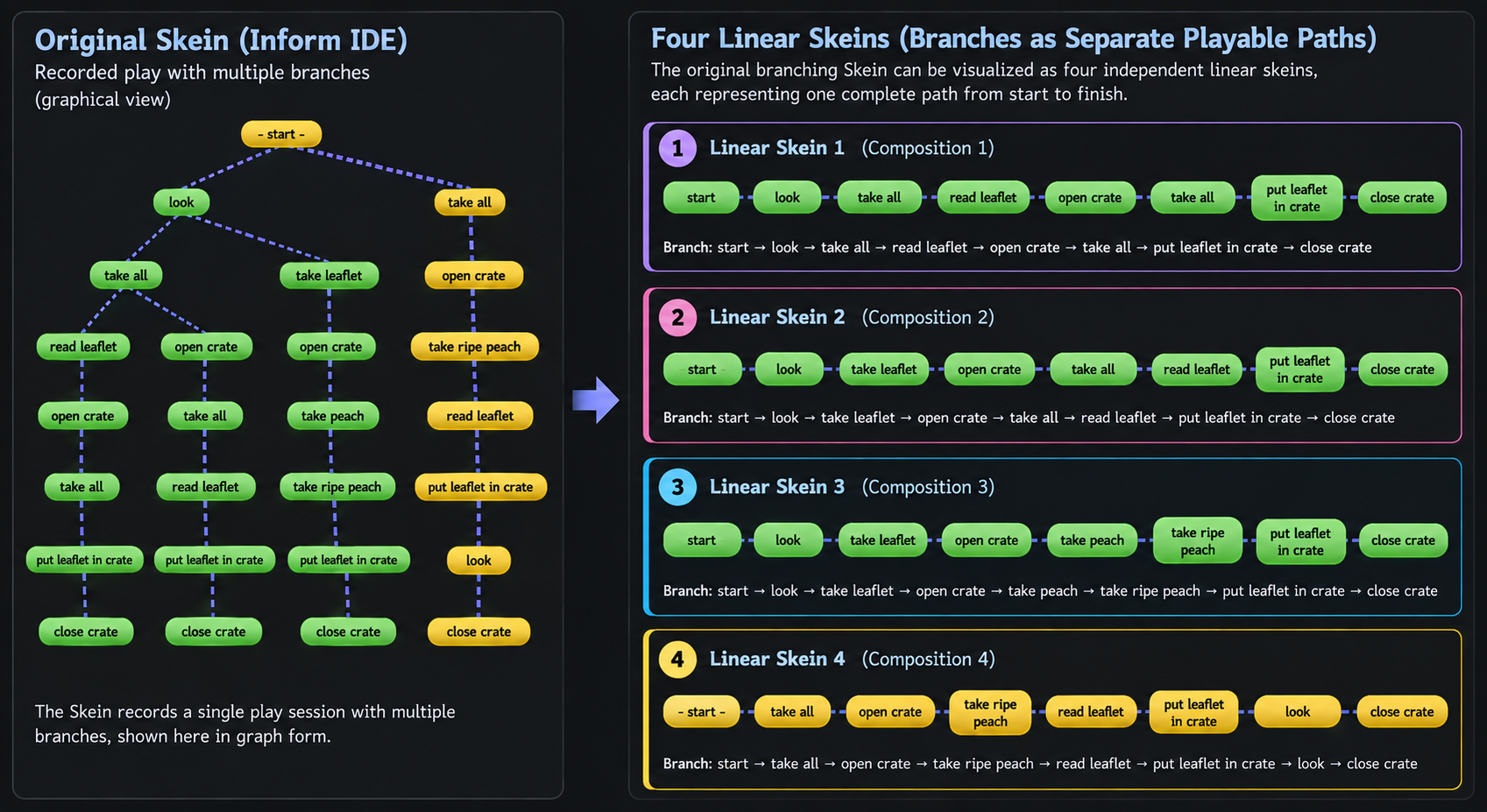The height and width of the screenshot is (812, 1487).
Task: Click the pink number 2 circle badge
Action: click(x=677, y=317)
